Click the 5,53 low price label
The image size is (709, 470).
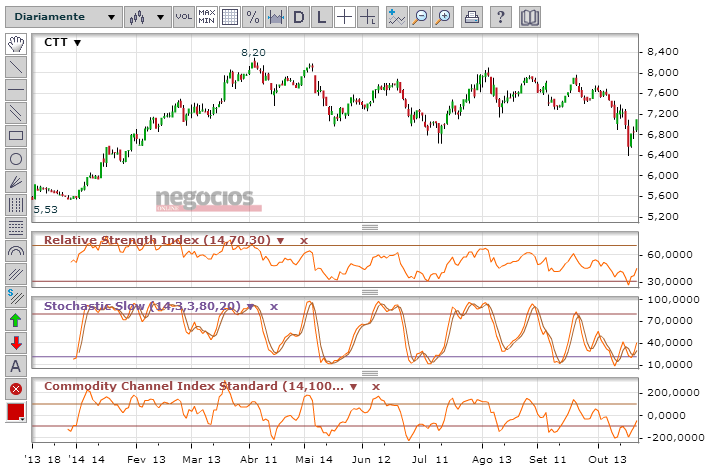(x=46, y=209)
